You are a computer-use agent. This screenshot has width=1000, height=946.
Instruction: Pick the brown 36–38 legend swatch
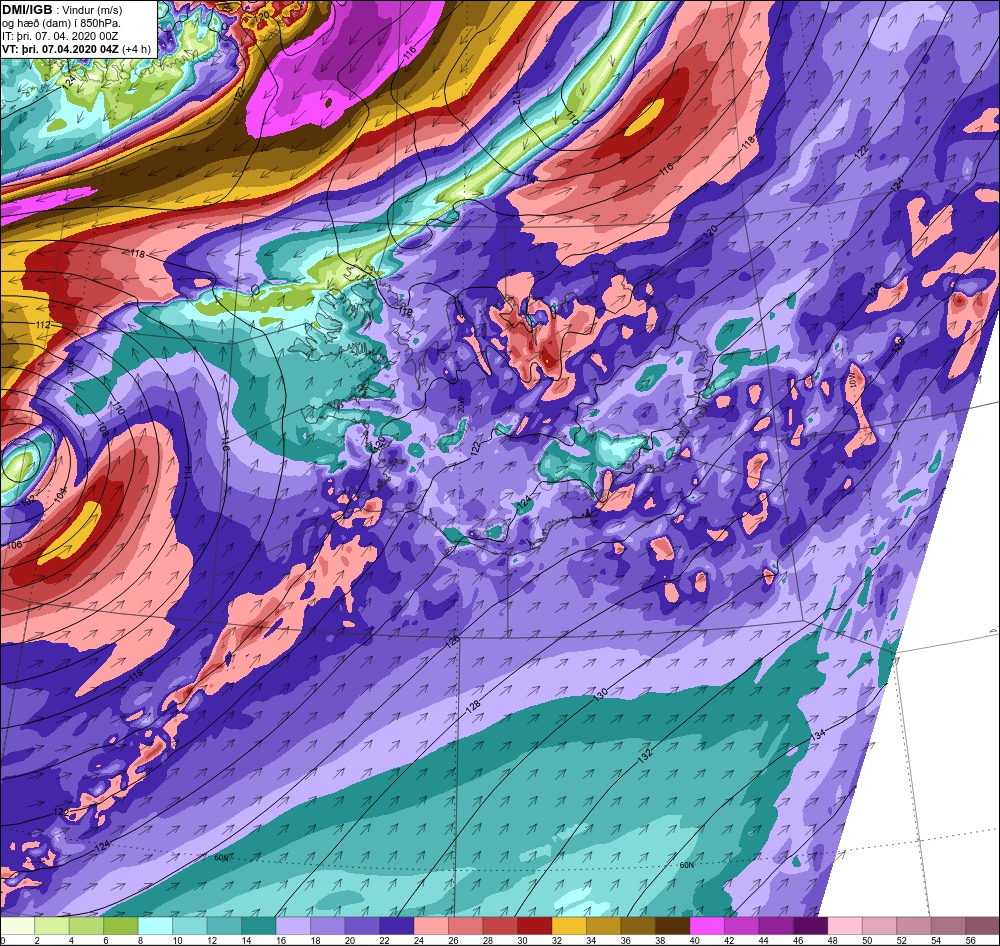pyautogui.click(x=638, y=924)
